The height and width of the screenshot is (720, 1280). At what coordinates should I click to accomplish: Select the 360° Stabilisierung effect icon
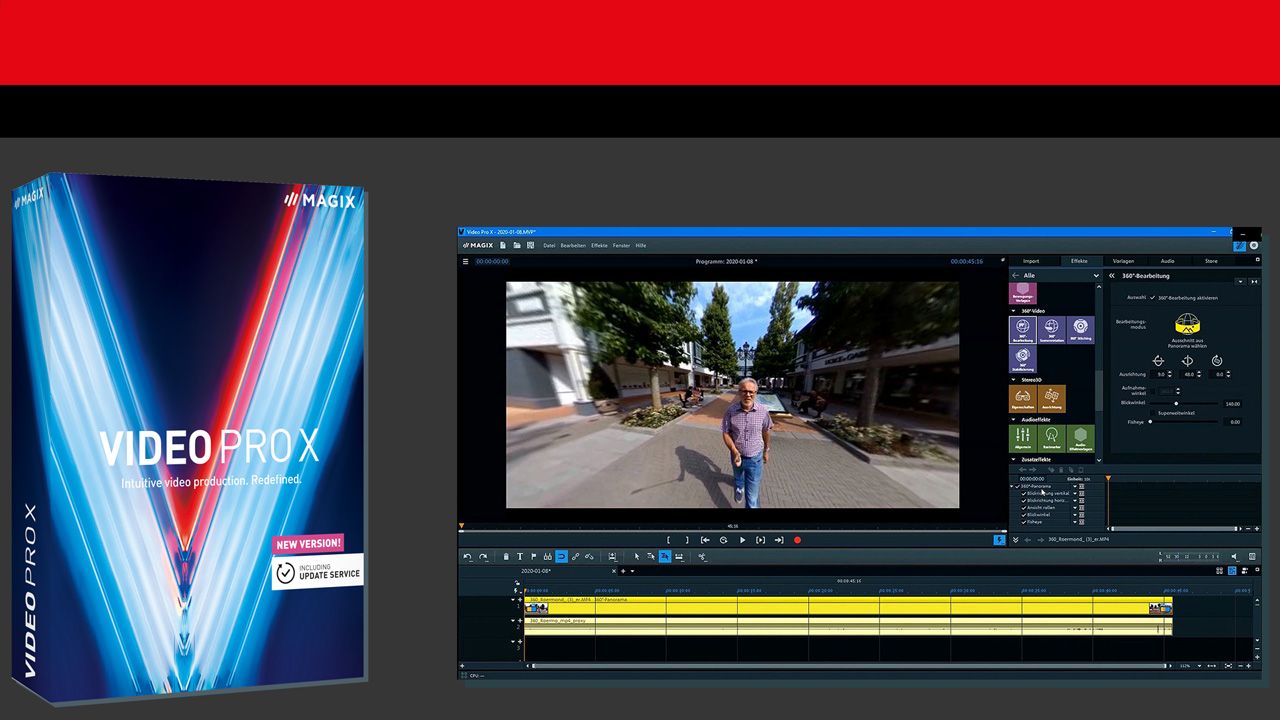point(1024,357)
